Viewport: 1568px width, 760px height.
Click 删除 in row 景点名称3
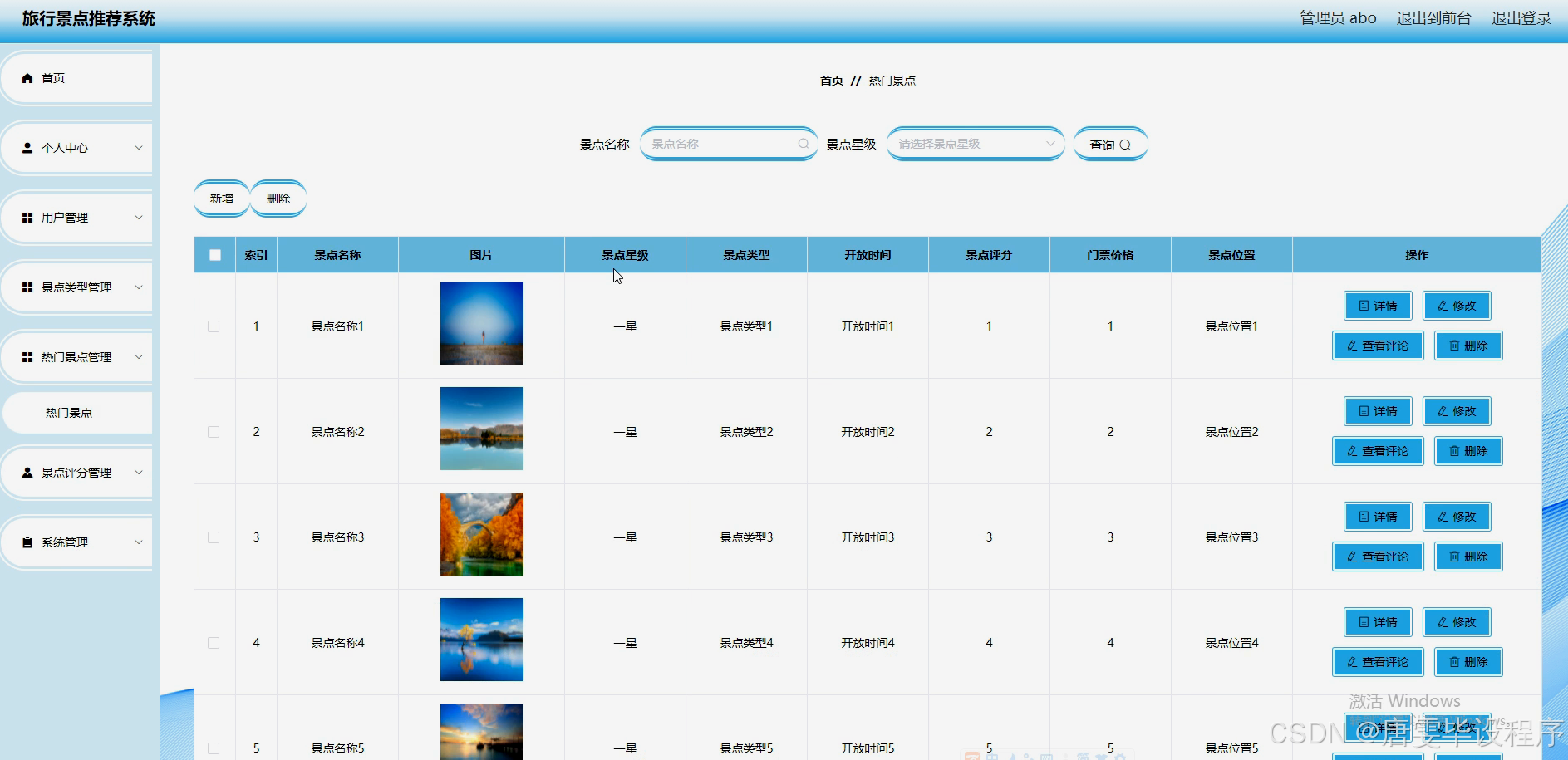(1468, 557)
